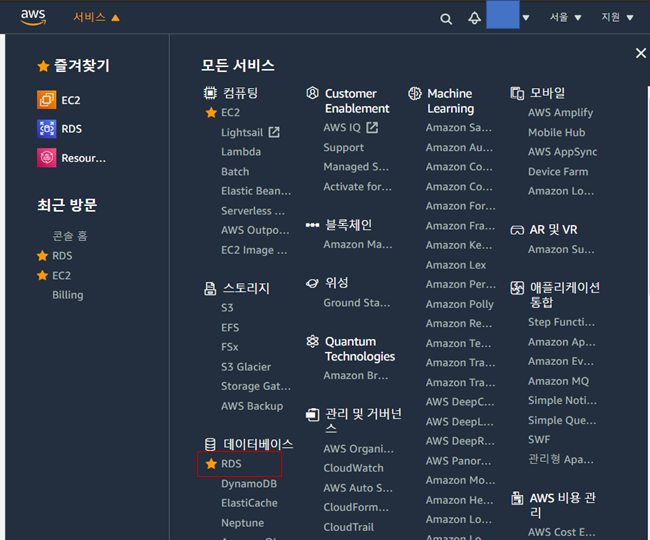Screen dimensions: 650x540
Task: Open Amazon MQ service
Action: [558, 381]
